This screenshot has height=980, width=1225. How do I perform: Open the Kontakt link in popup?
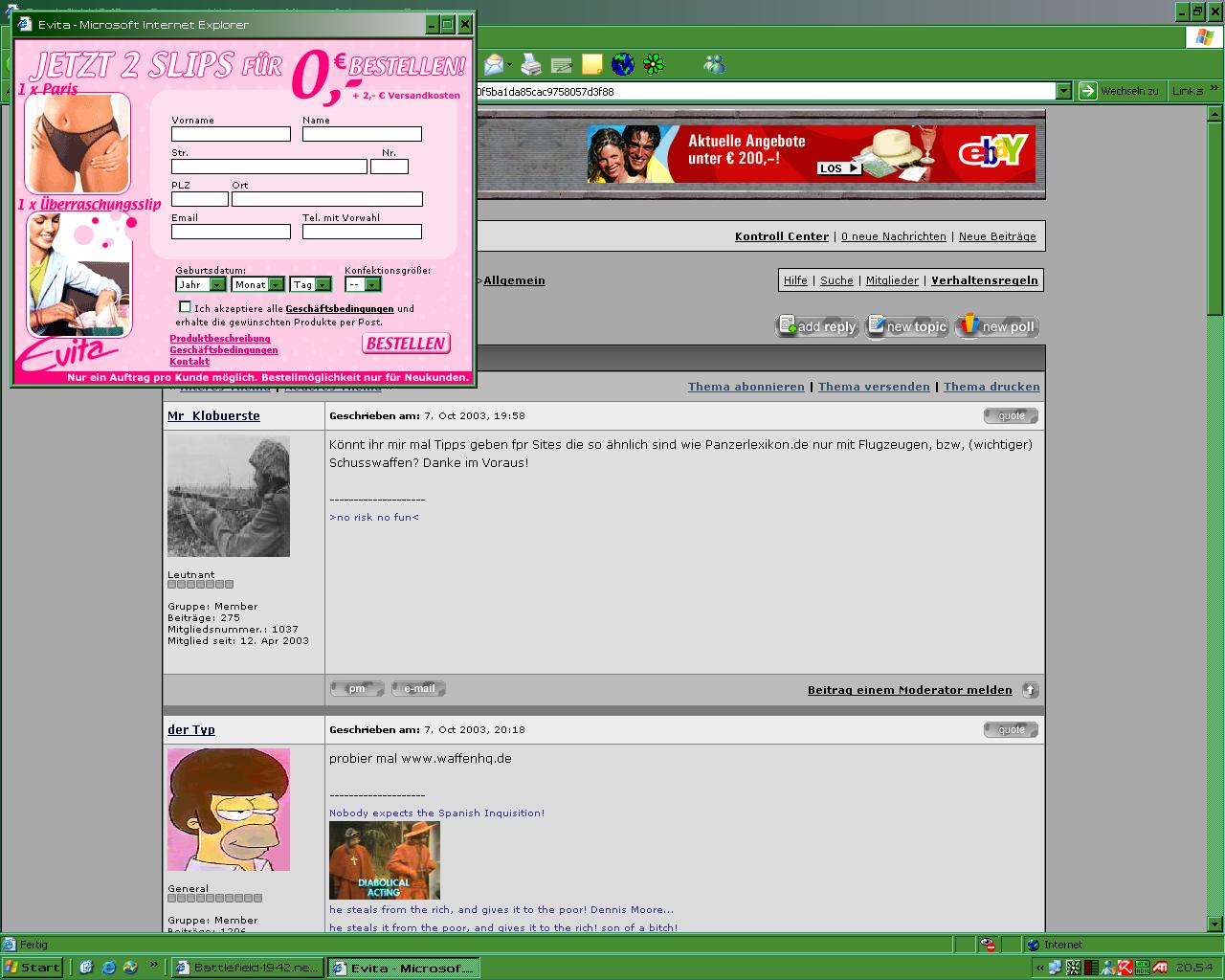(x=189, y=362)
